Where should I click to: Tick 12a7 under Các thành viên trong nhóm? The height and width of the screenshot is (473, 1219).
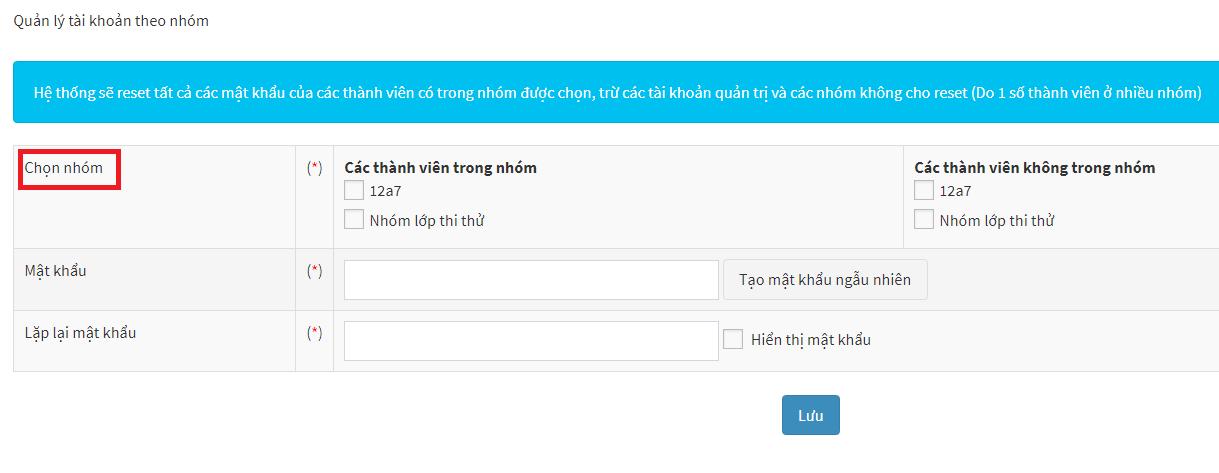[x=354, y=191]
